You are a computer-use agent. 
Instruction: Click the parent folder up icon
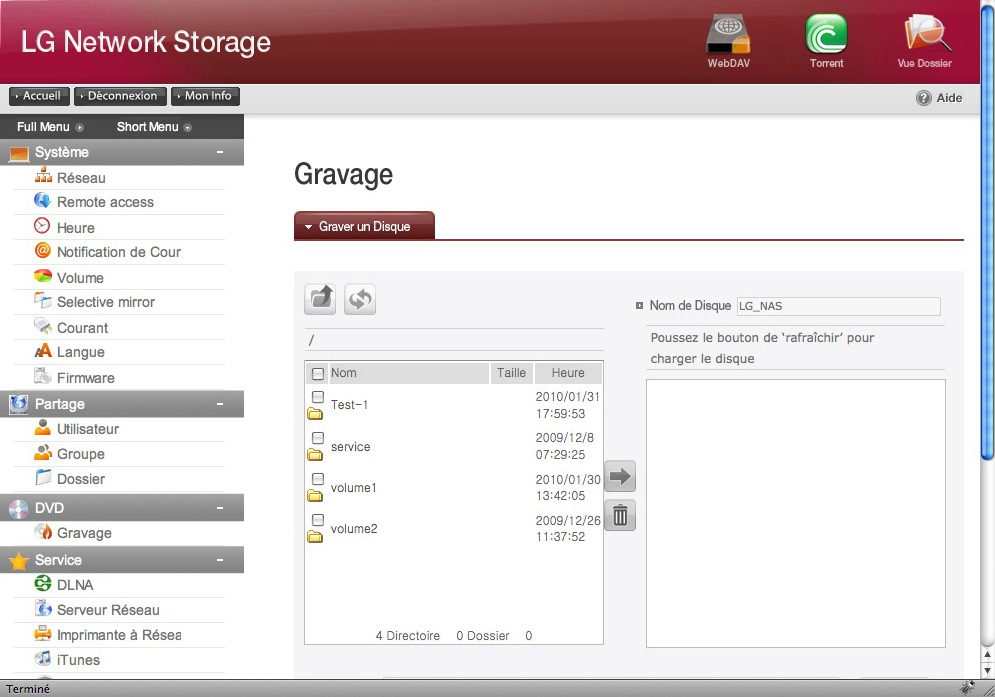pyautogui.click(x=320, y=299)
